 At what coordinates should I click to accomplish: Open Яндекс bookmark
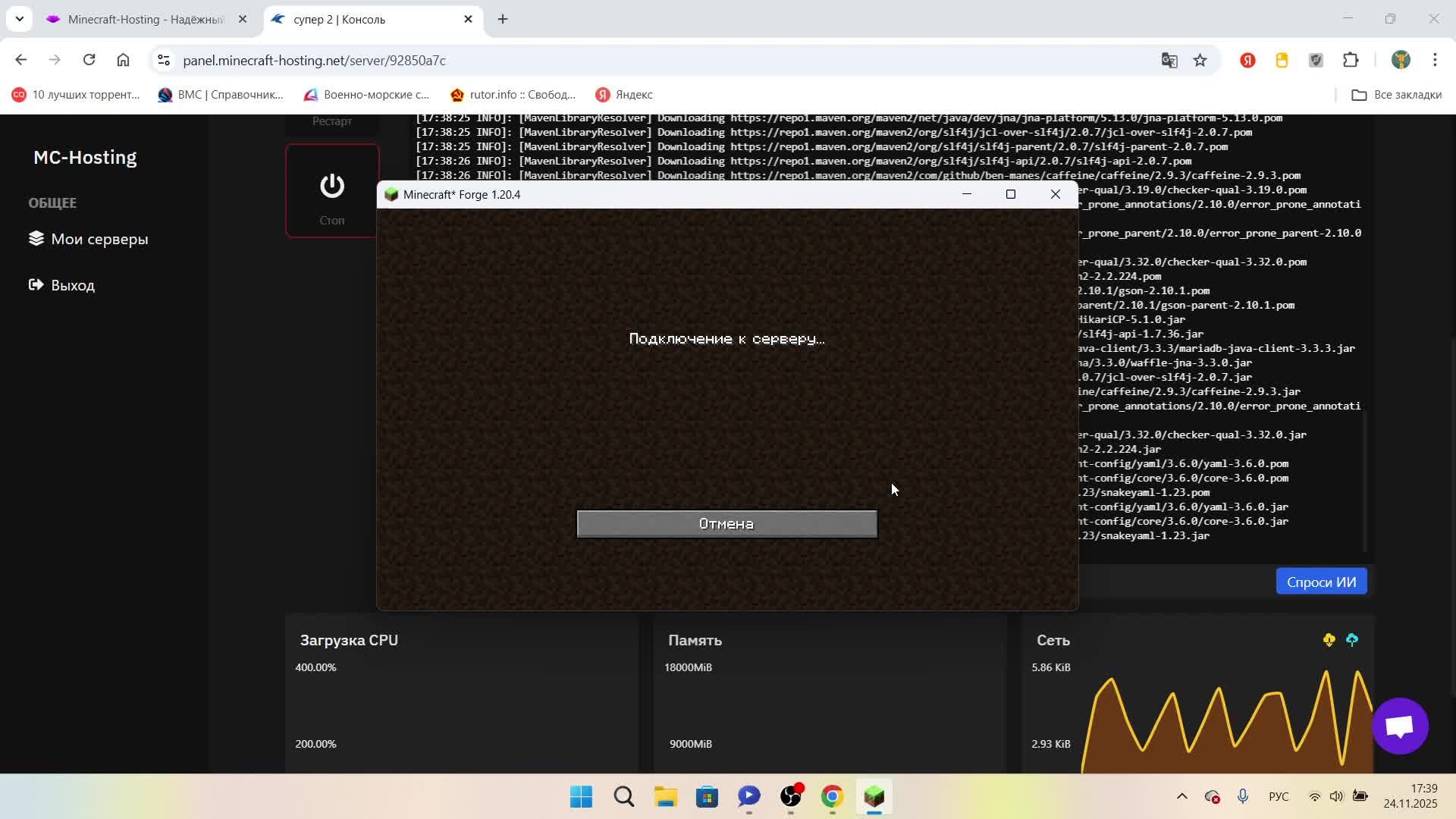coord(624,95)
